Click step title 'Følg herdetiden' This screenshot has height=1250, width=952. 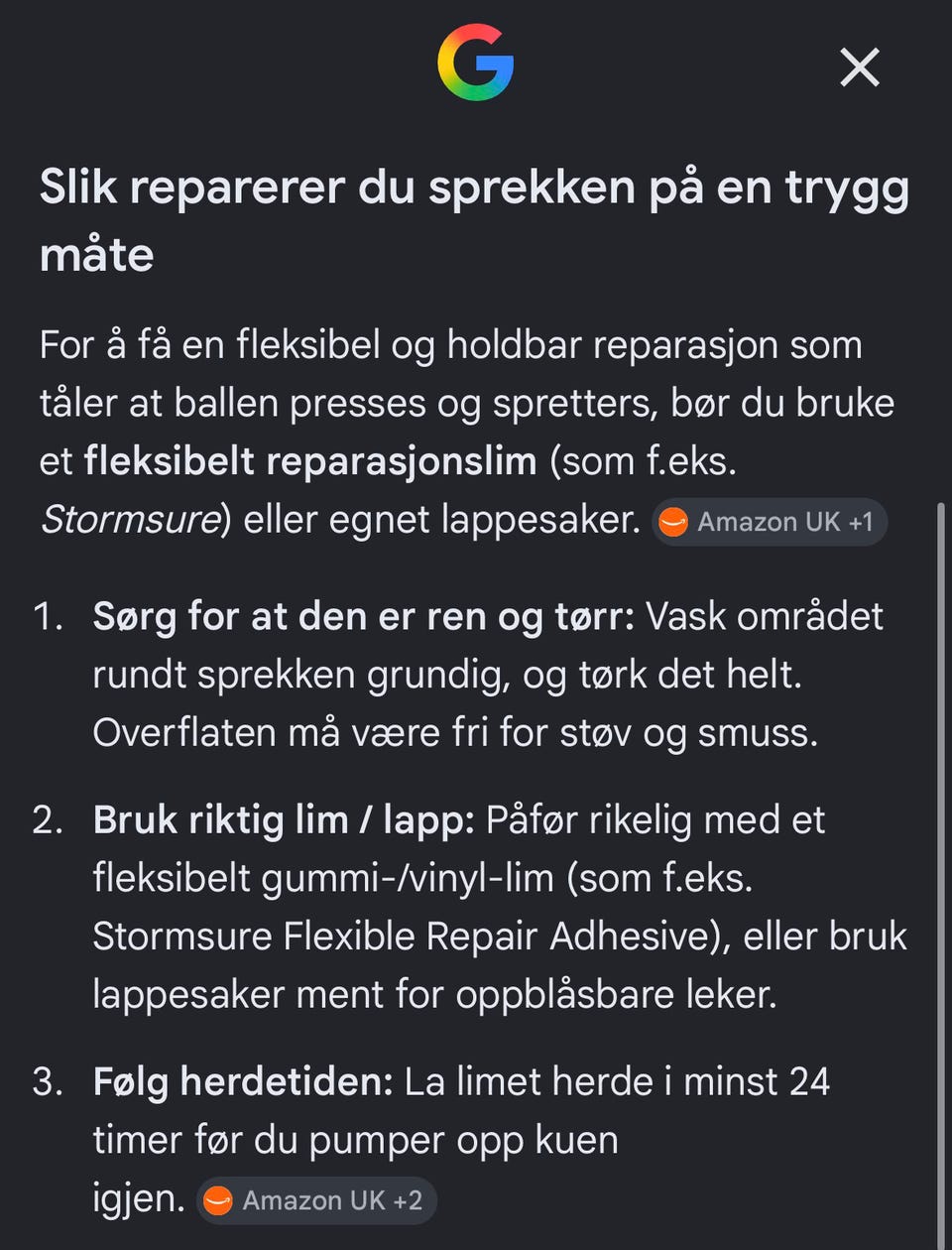tap(243, 1082)
